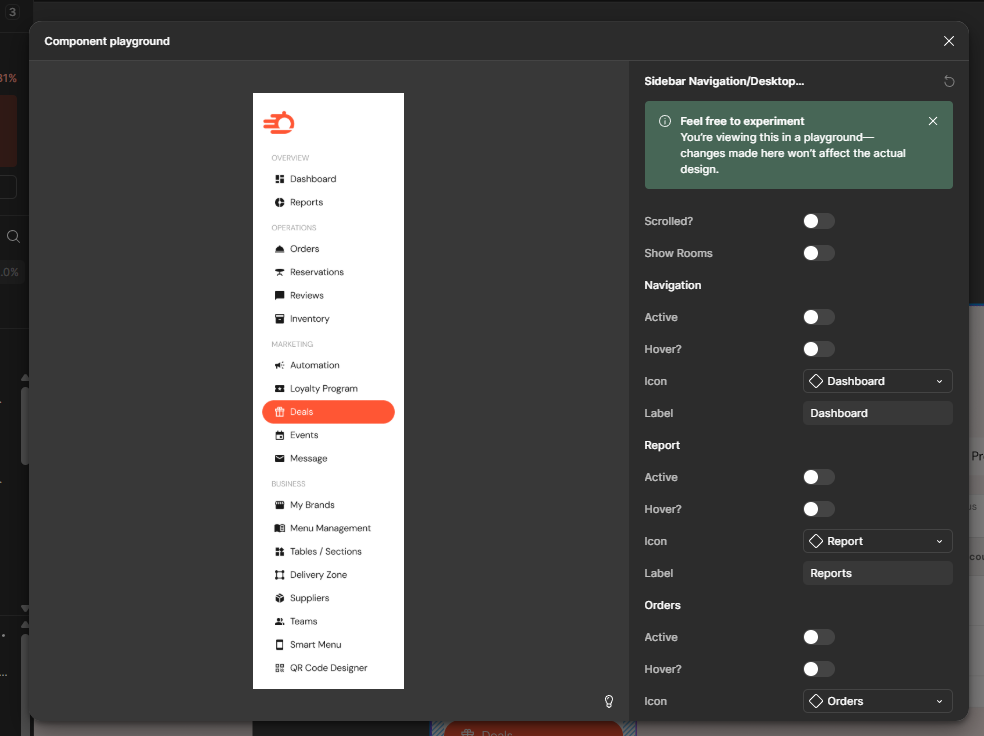Open the Navigation Icon dropdown showing Dashboard
The height and width of the screenshot is (736, 984).
coord(877,381)
